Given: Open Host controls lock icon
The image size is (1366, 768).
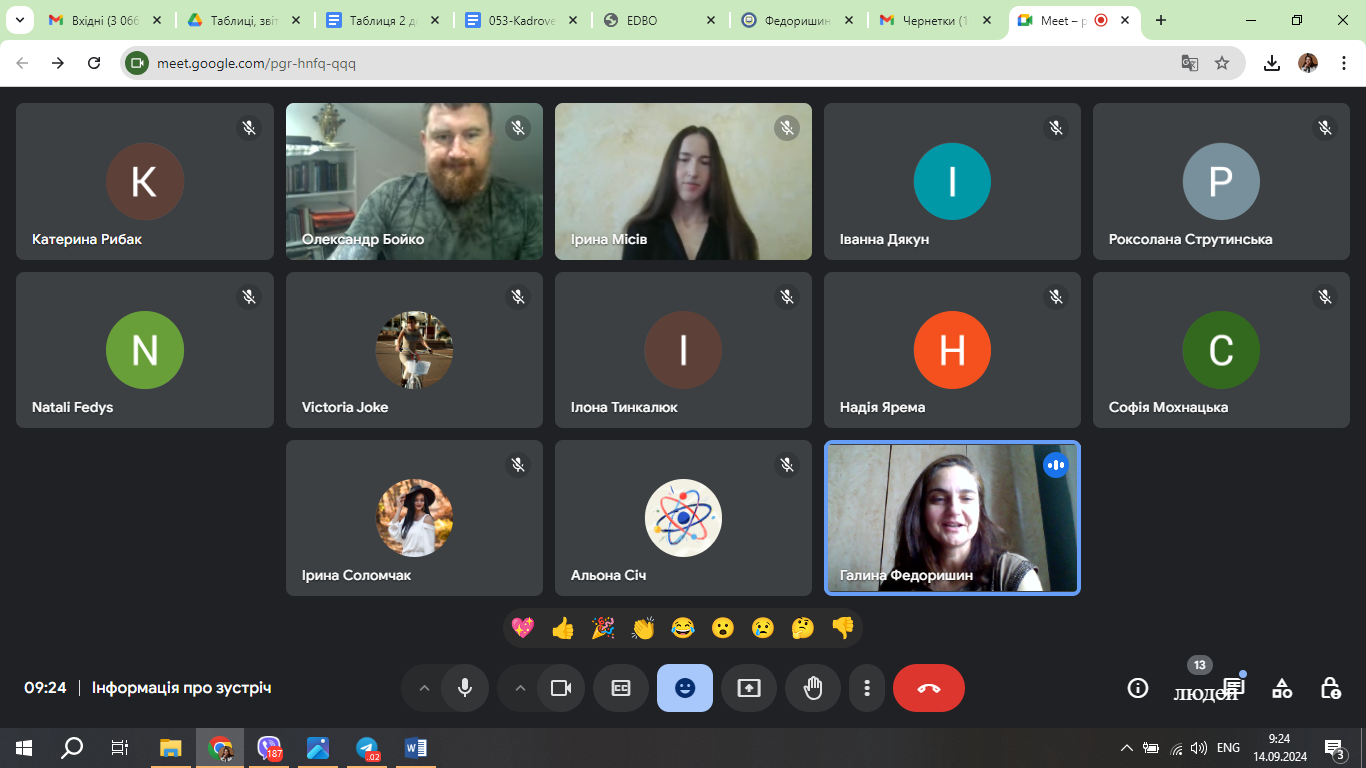Looking at the screenshot, I should pos(1330,688).
